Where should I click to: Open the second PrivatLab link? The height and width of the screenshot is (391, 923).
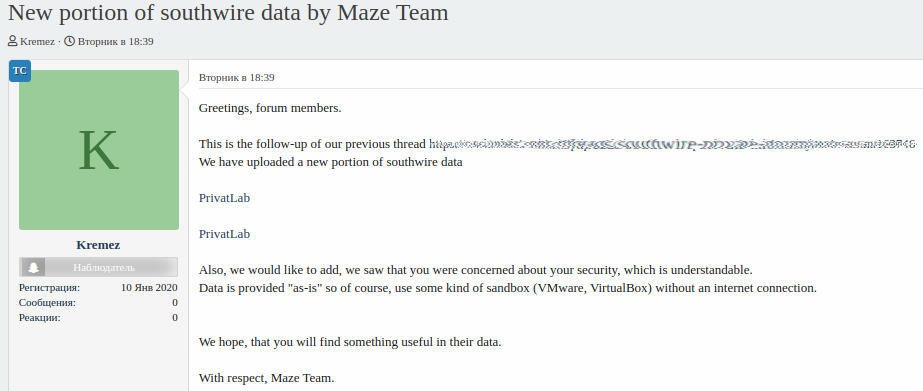point(224,234)
